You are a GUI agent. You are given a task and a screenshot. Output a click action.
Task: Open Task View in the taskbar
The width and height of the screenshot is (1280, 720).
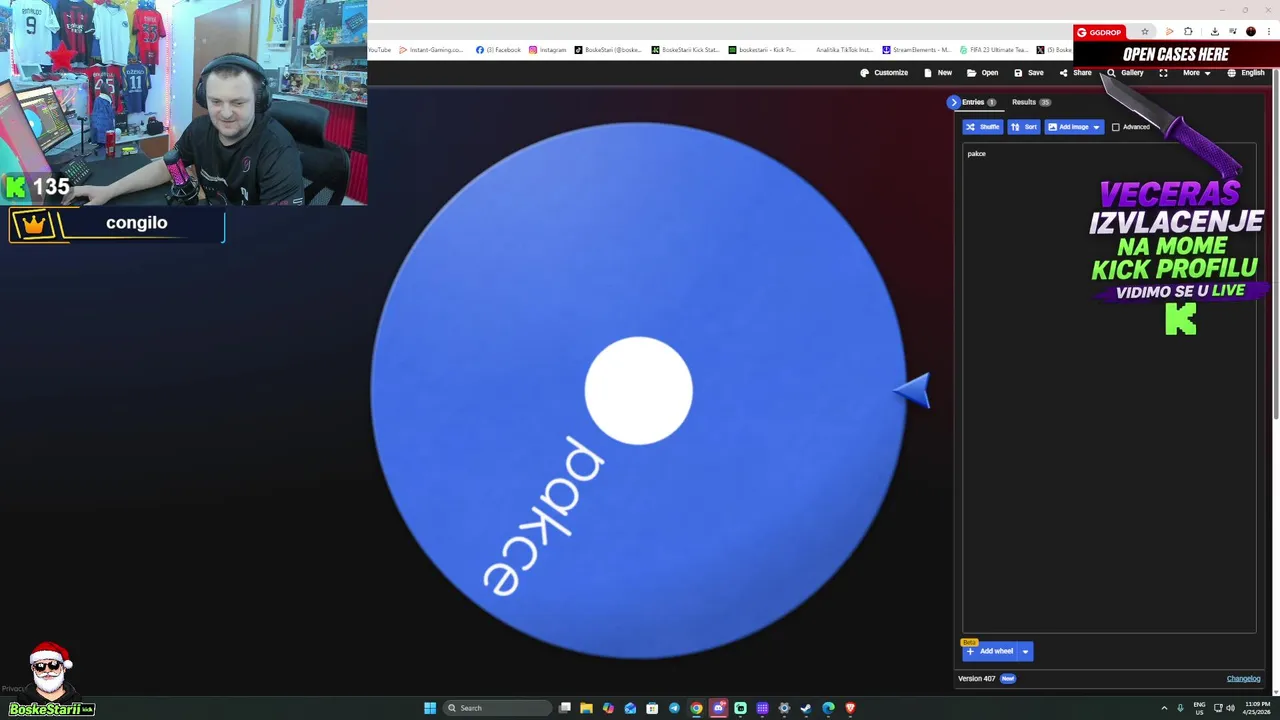click(x=565, y=708)
